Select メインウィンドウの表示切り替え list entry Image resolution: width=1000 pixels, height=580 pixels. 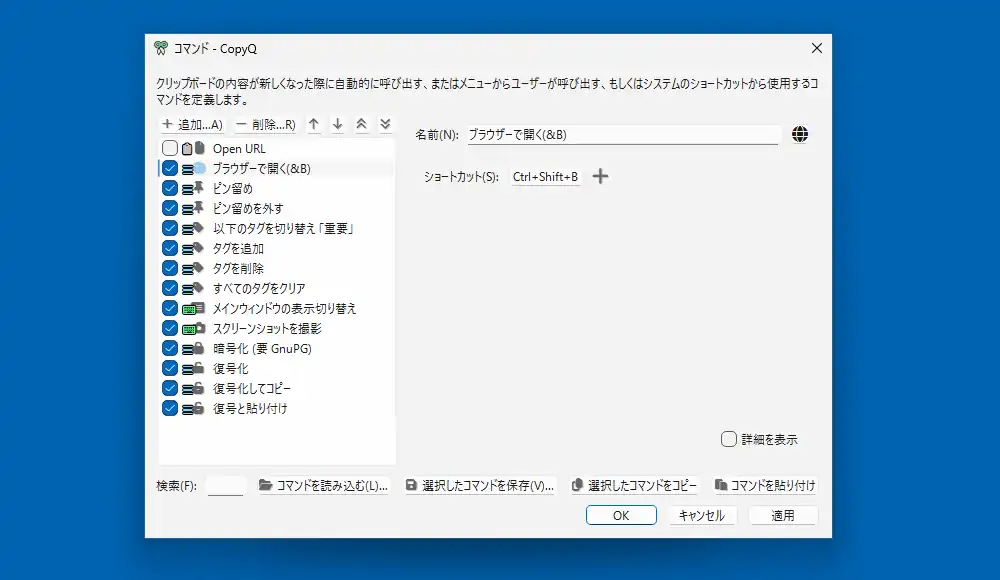284,309
